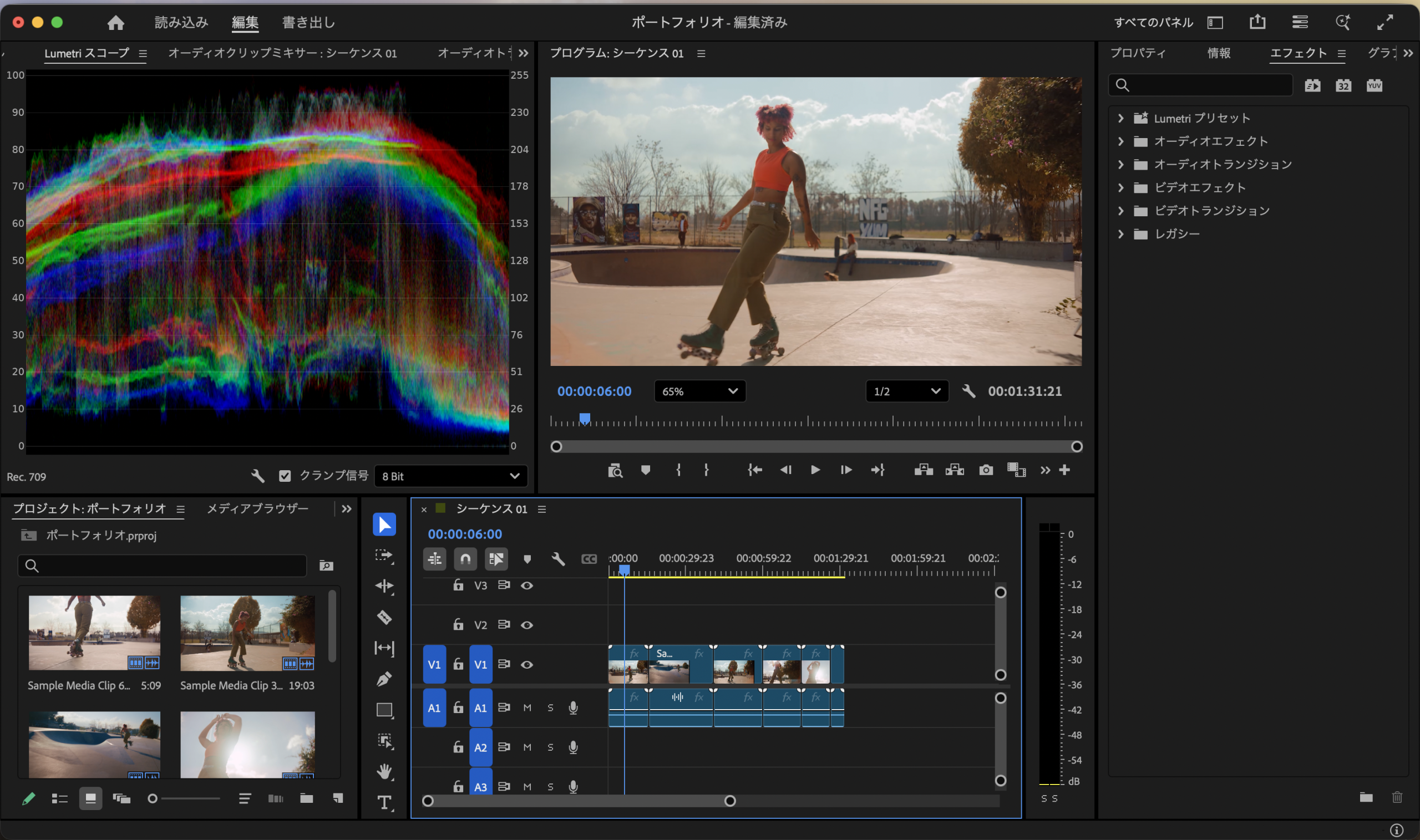
Task: Toggle V1 track lock
Action: [x=458, y=664]
